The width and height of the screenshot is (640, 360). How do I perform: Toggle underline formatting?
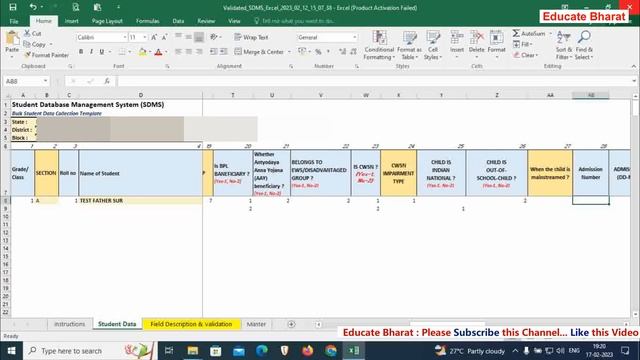(102, 51)
